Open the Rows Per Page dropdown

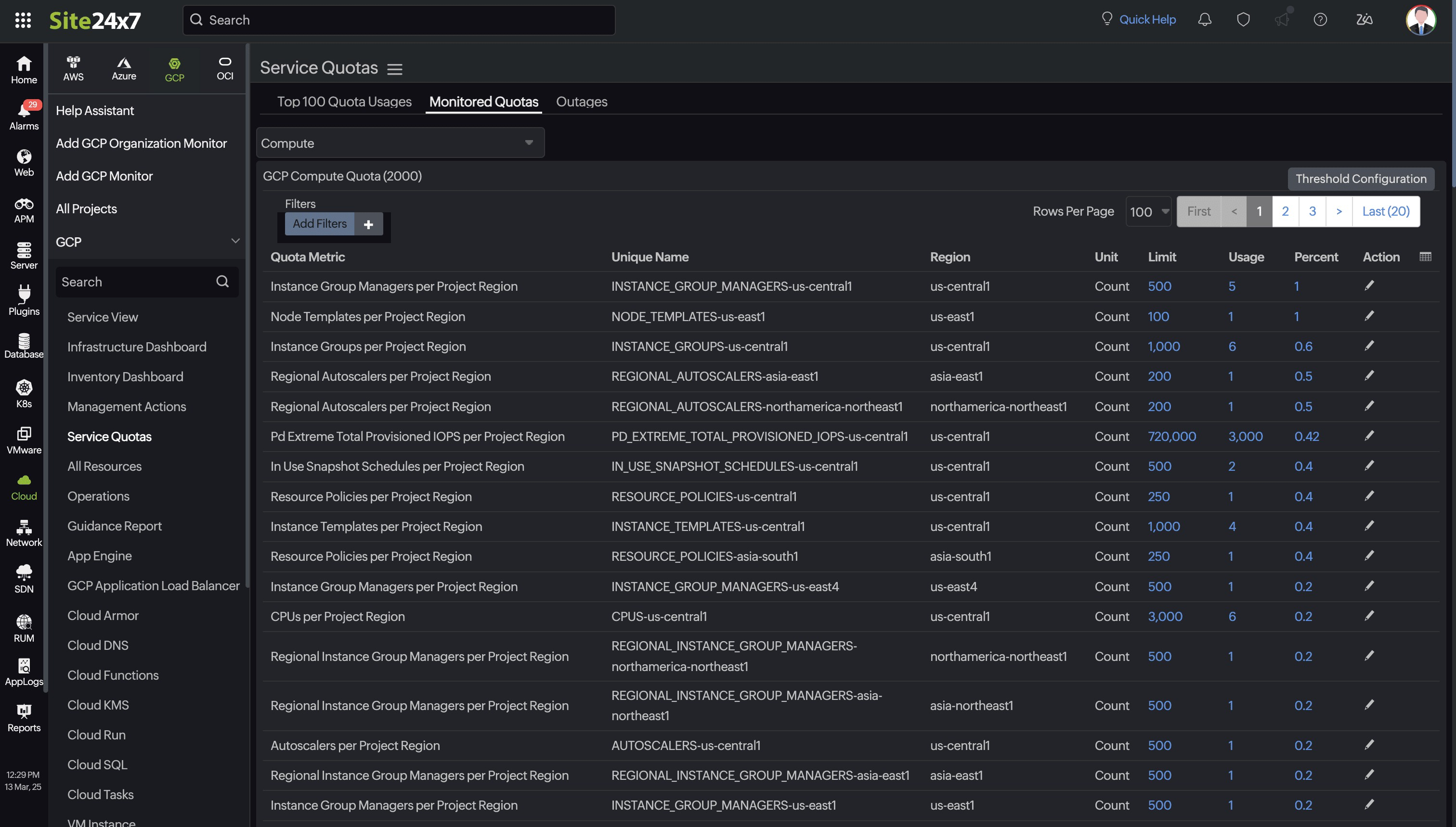point(1148,211)
